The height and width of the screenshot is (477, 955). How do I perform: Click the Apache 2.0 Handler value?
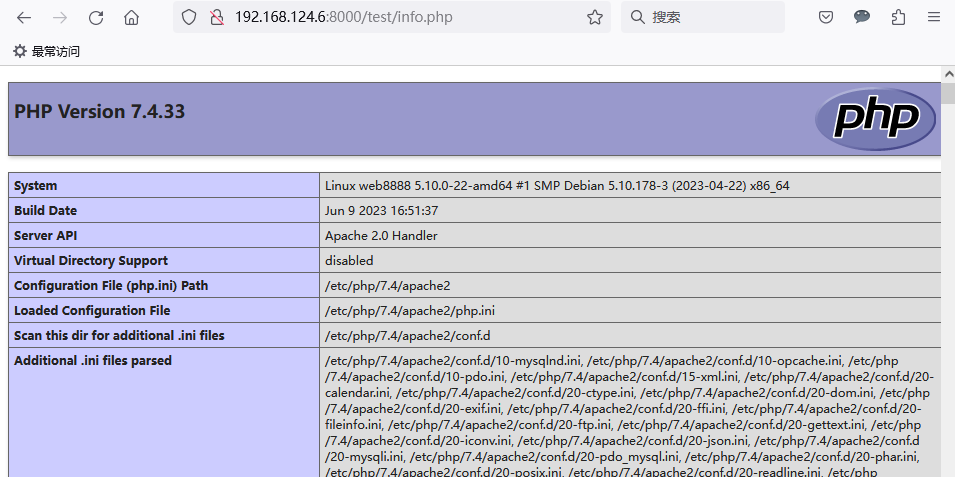[x=381, y=236]
